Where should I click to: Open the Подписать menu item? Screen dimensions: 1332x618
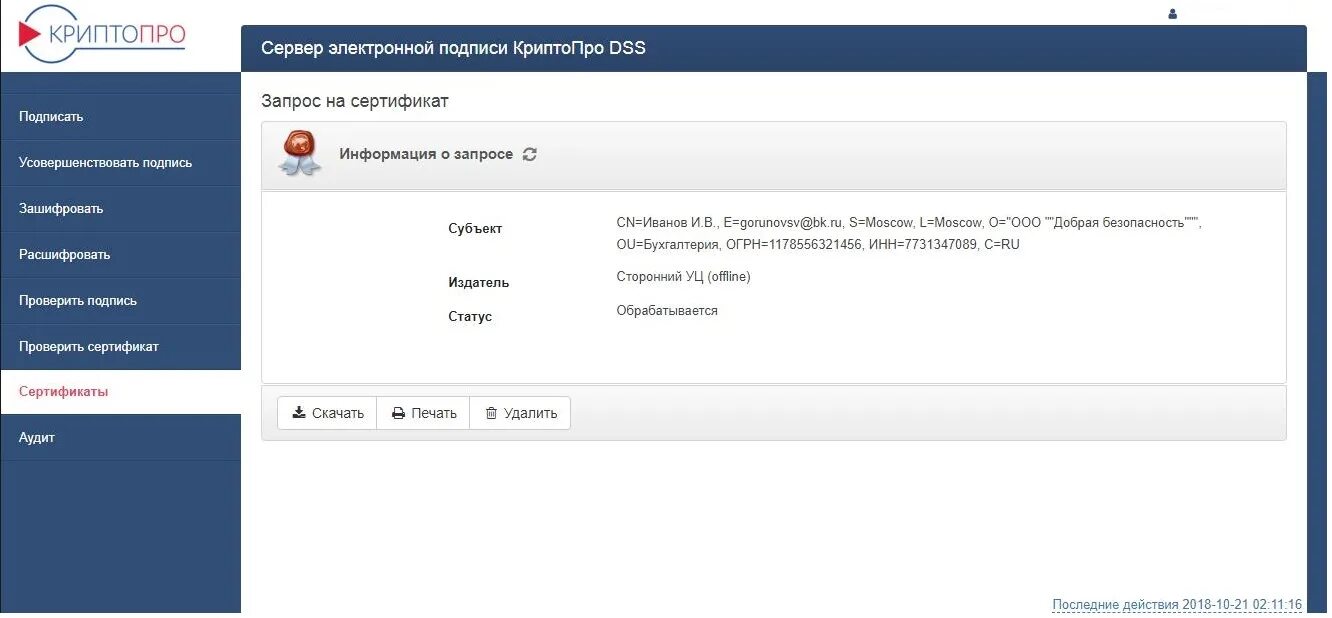tap(120, 117)
